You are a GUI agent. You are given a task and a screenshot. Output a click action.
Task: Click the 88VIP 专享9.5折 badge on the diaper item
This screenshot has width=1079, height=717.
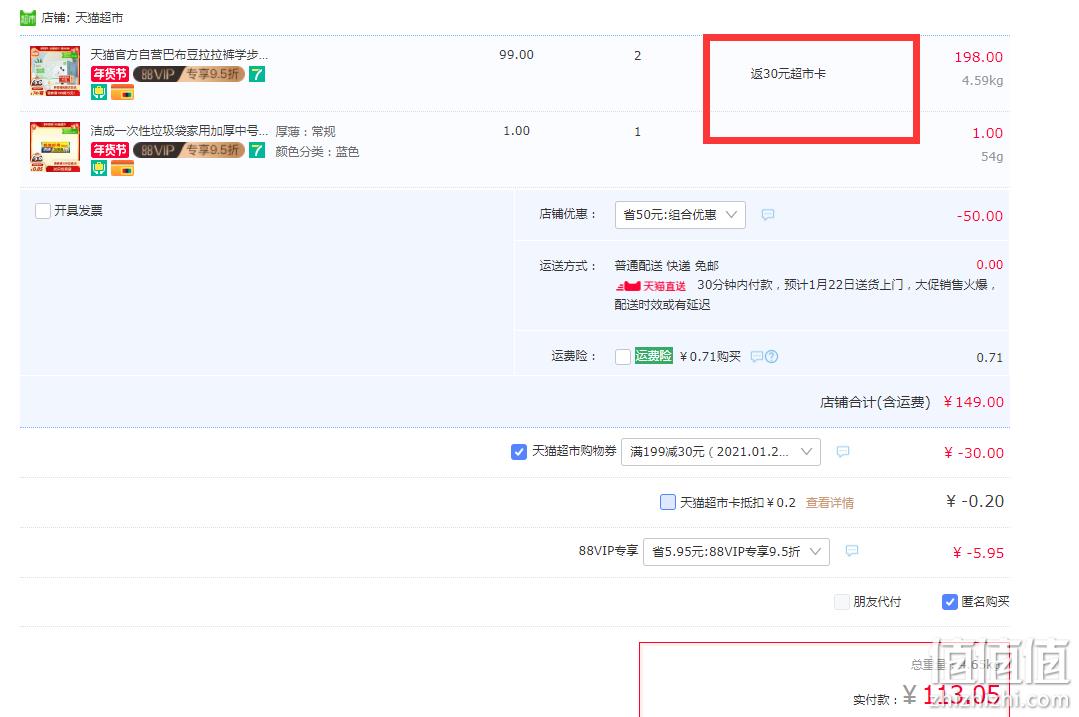[x=189, y=74]
